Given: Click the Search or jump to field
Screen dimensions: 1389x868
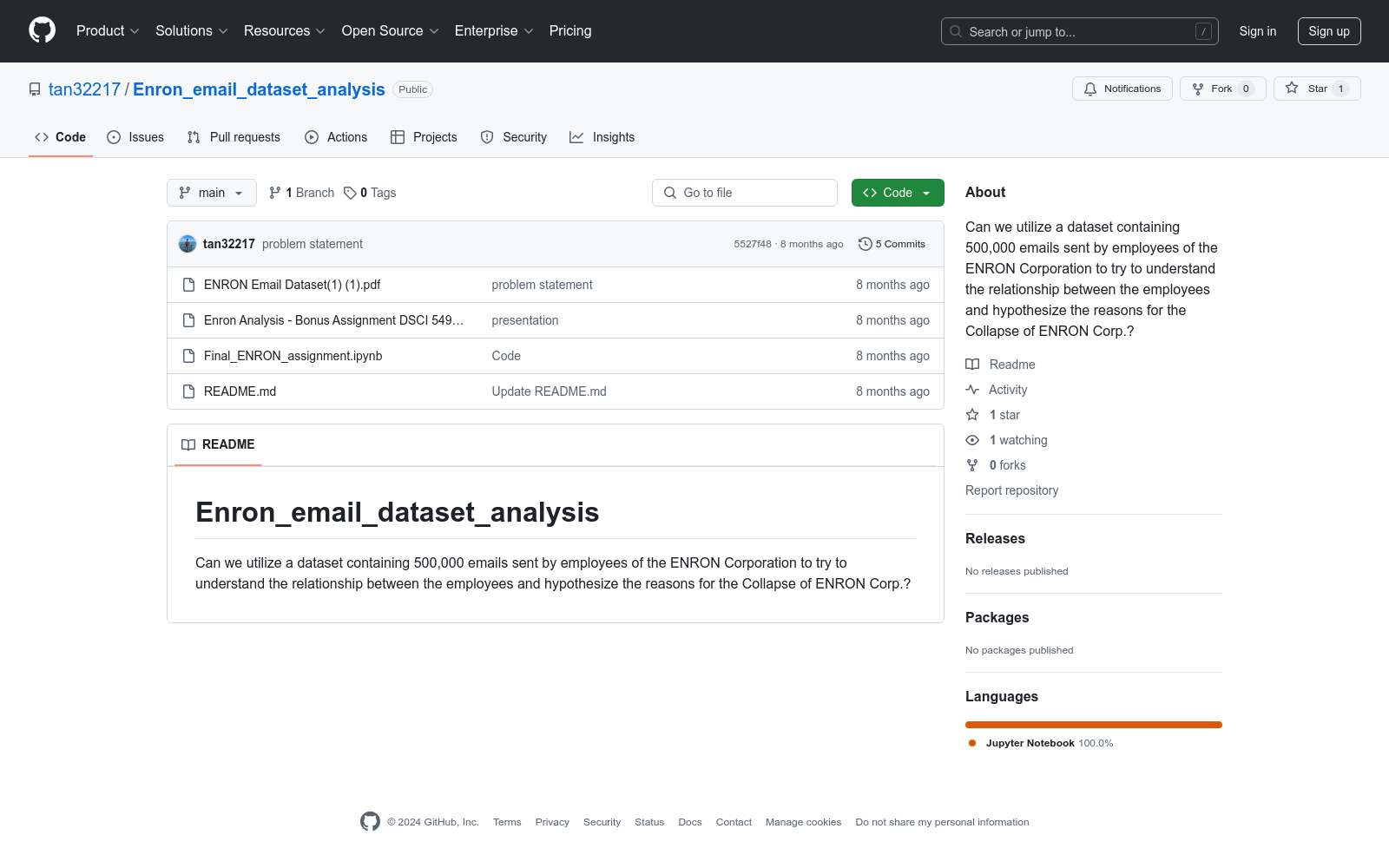Looking at the screenshot, I should pos(1080,31).
